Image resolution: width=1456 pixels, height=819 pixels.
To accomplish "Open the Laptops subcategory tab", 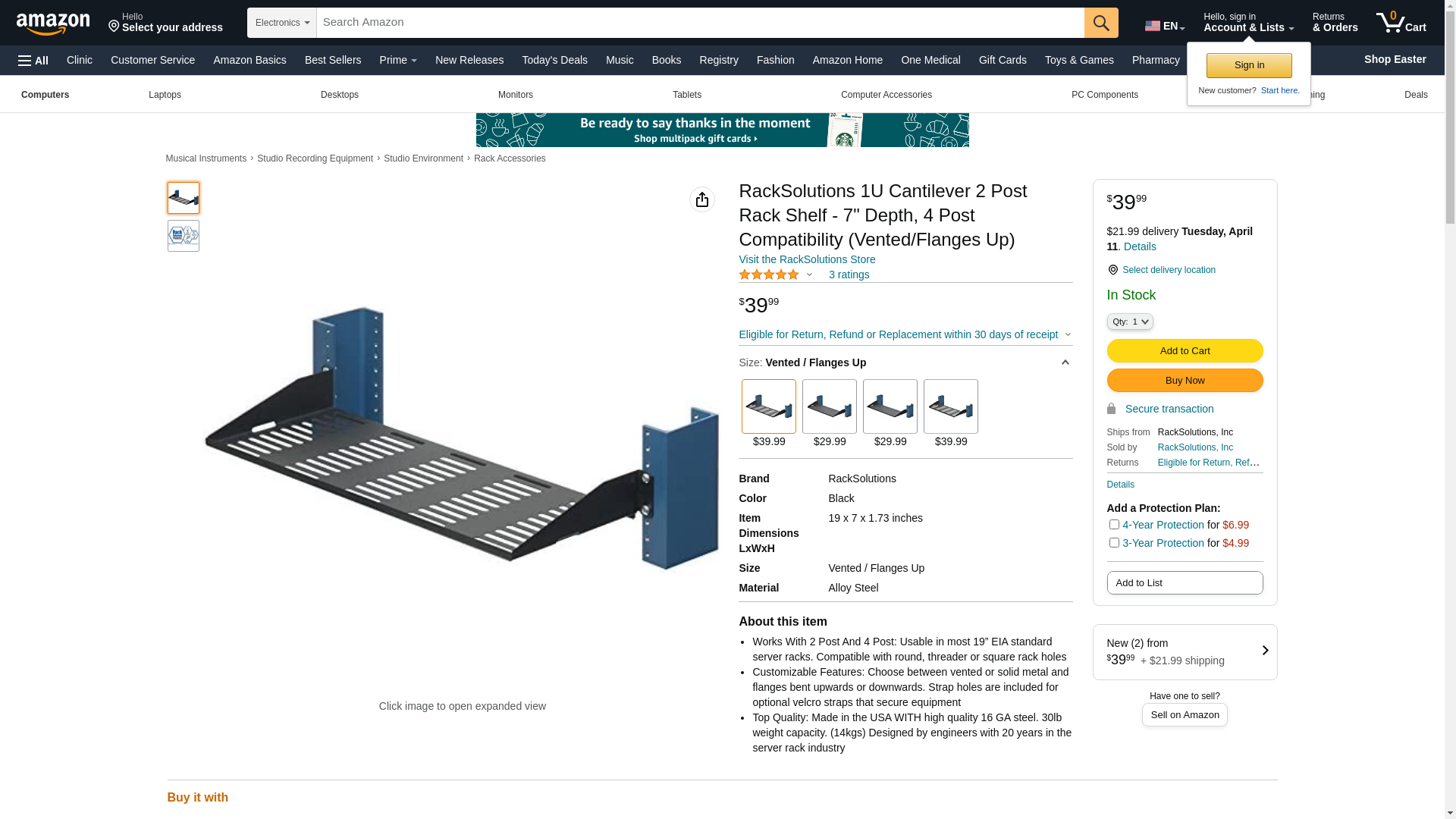I will click(x=165, y=95).
